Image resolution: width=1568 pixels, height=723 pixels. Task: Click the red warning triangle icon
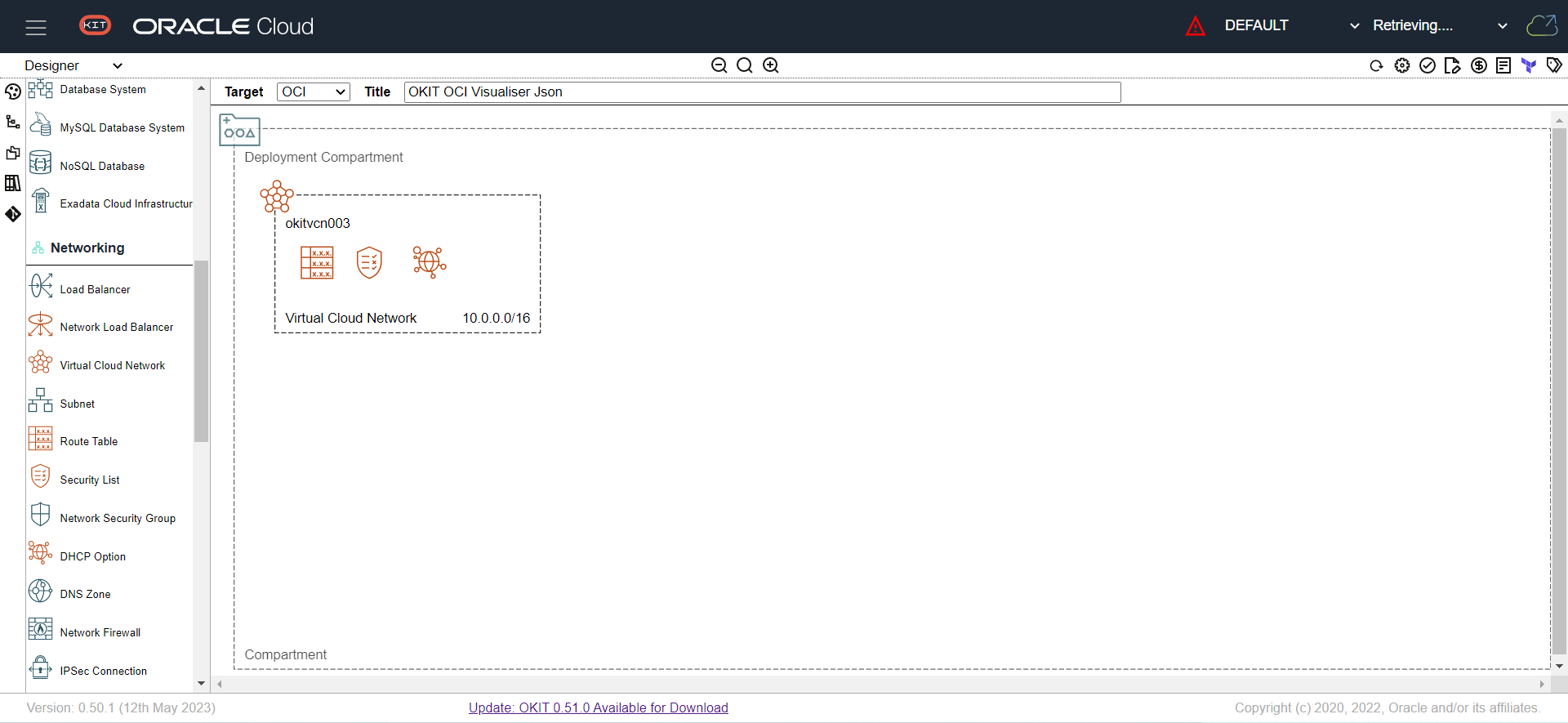1196,26
